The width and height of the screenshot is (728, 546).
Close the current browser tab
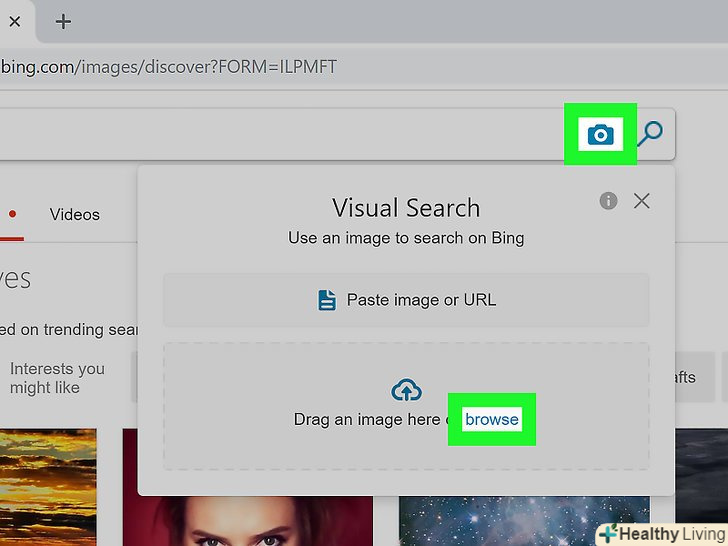click(15, 21)
